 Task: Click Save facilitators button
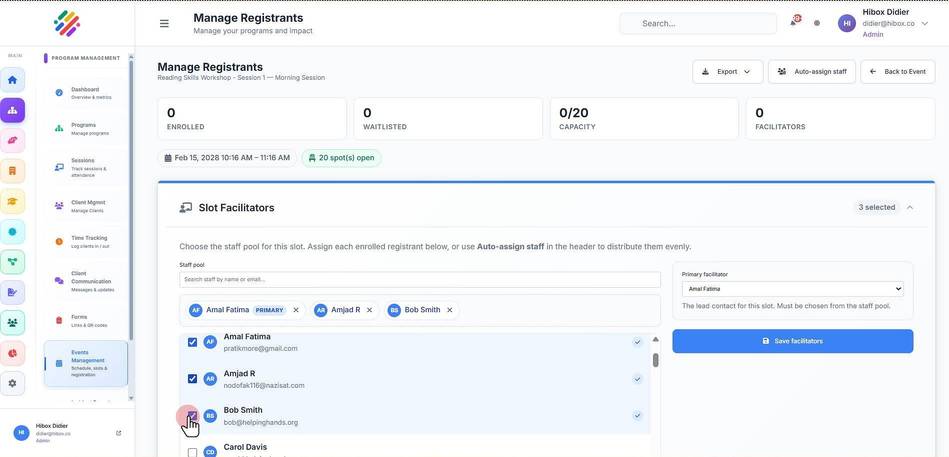pos(793,341)
